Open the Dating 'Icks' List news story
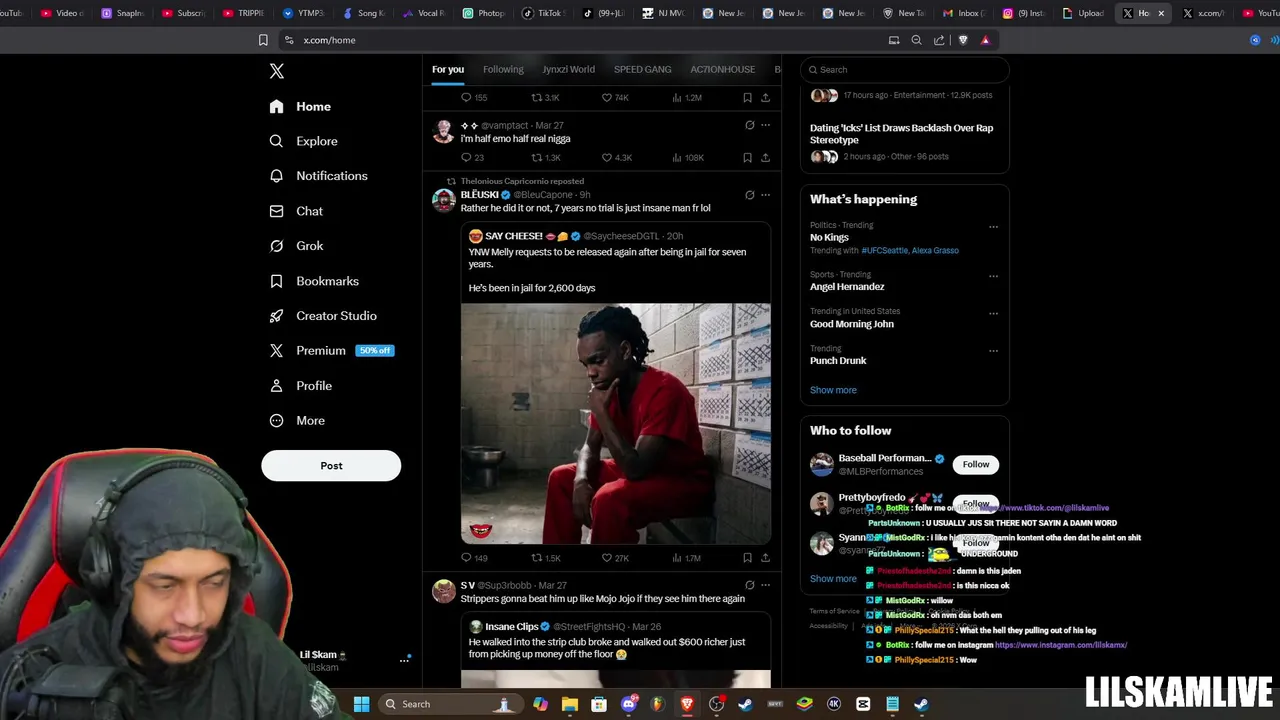Image resolution: width=1280 pixels, height=720 pixels. pyautogui.click(x=901, y=134)
